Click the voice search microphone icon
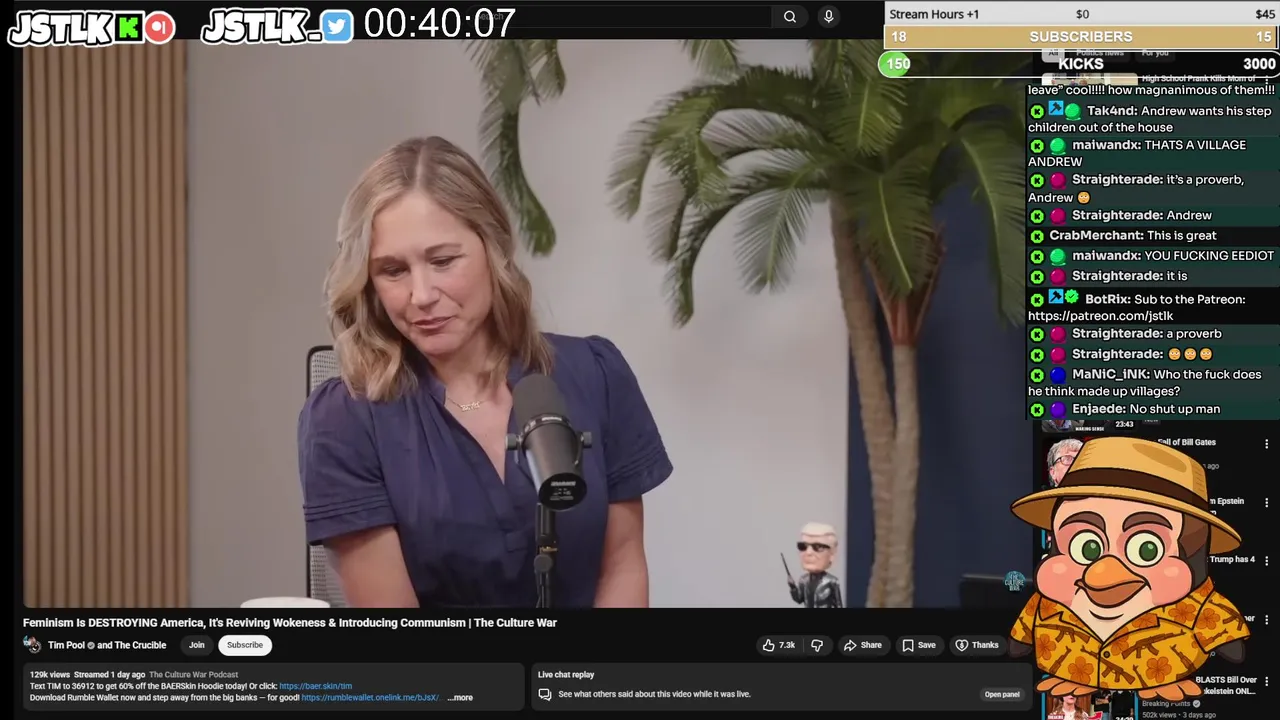Image resolution: width=1280 pixels, height=720 pixels. tap(828, 16)
